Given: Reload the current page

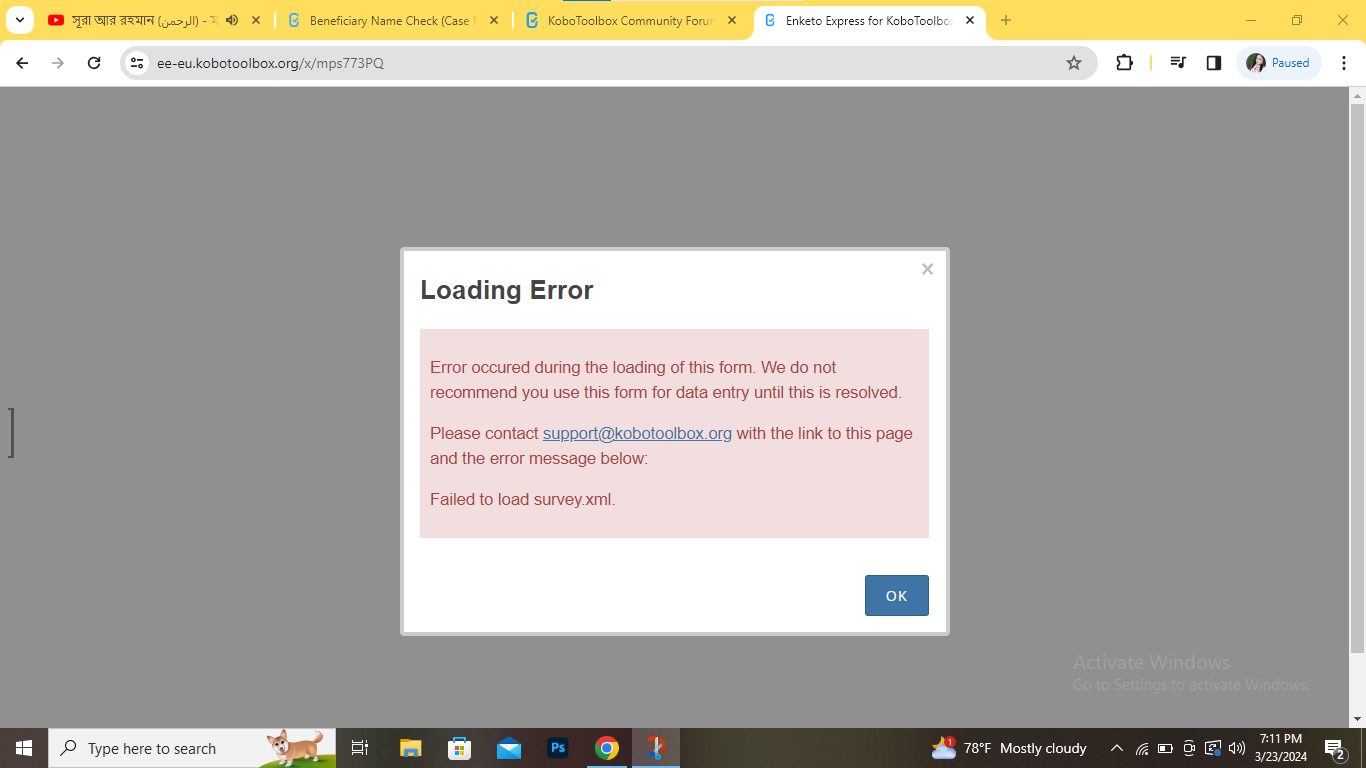Looking at the screenshot, I should click(94, 63).
